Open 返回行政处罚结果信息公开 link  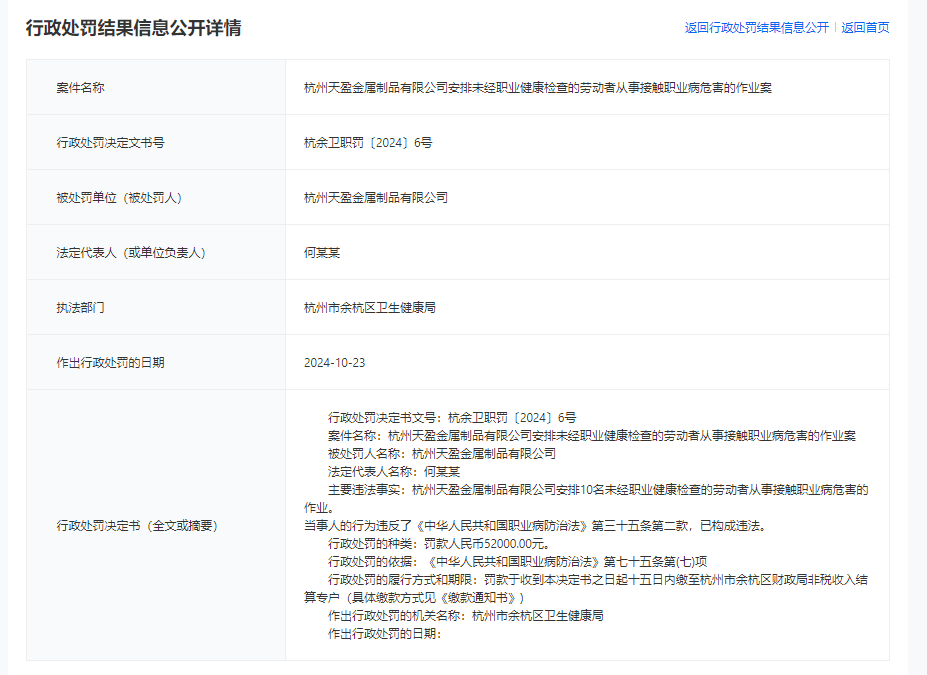click(x=756, y=28)
